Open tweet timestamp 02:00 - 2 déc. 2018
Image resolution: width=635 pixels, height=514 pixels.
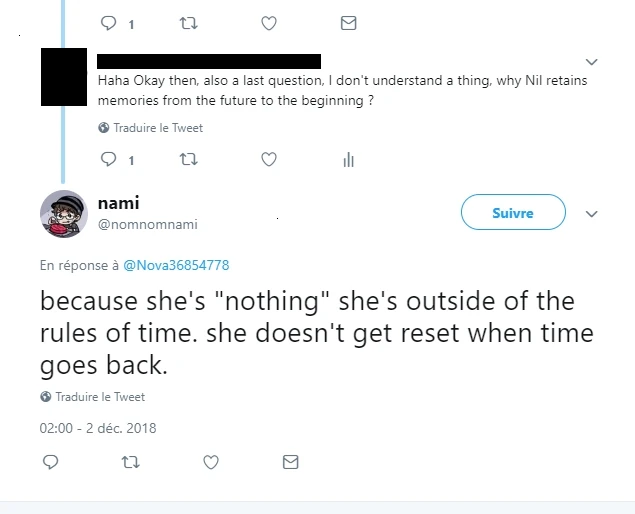[x=98, y=428]
